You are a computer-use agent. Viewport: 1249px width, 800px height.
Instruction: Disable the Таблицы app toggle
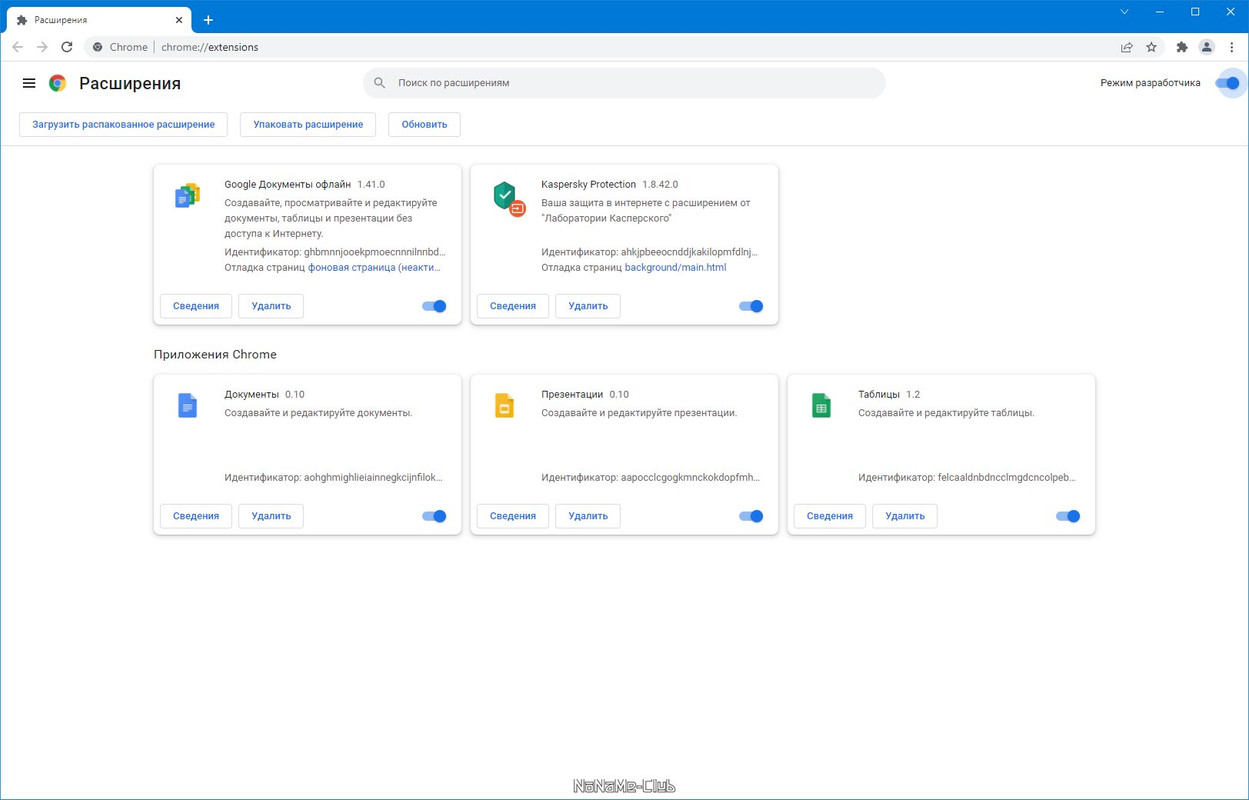coord(1068,516)
